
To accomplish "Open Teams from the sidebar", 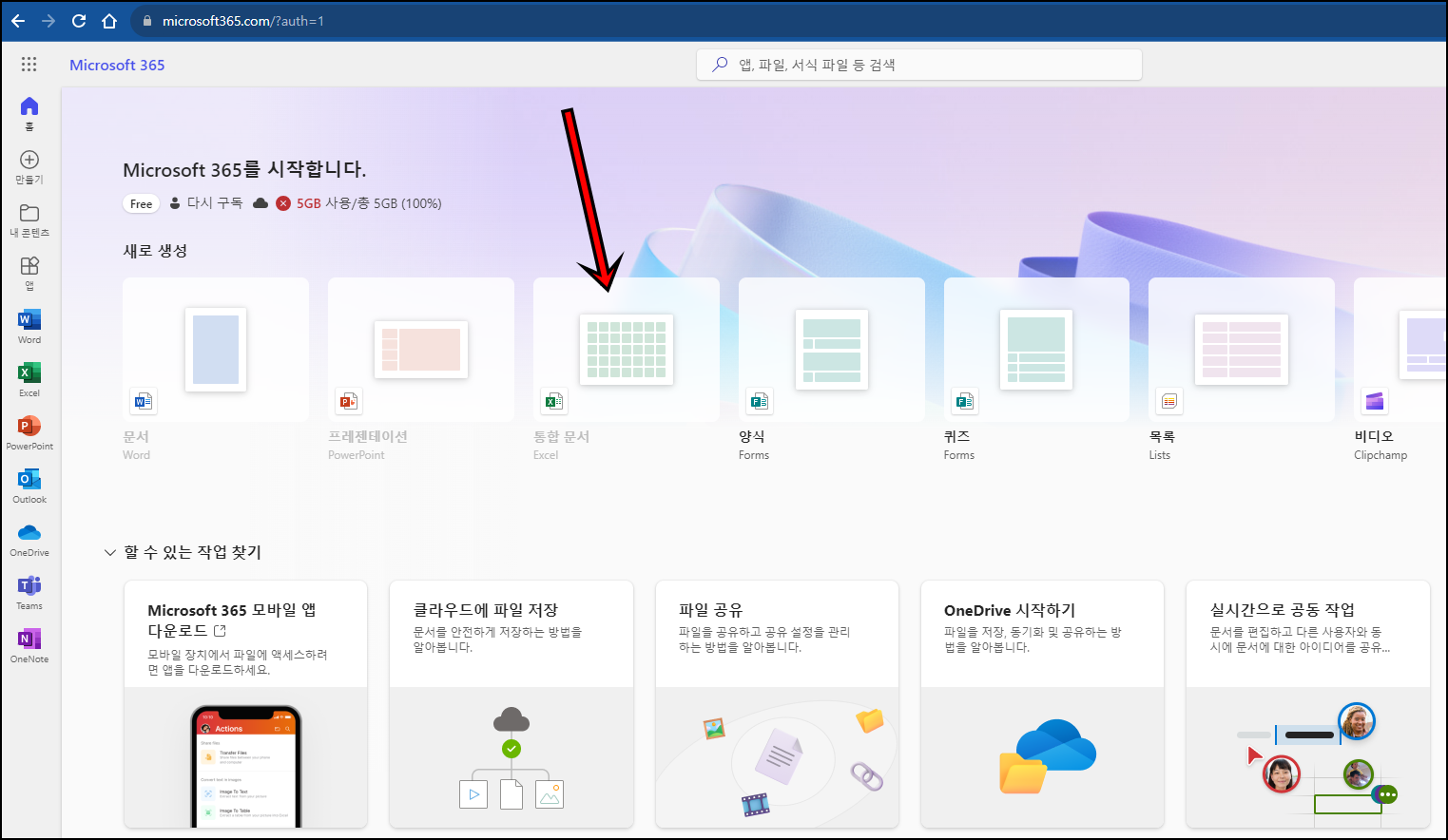I will tap(29, 592).
